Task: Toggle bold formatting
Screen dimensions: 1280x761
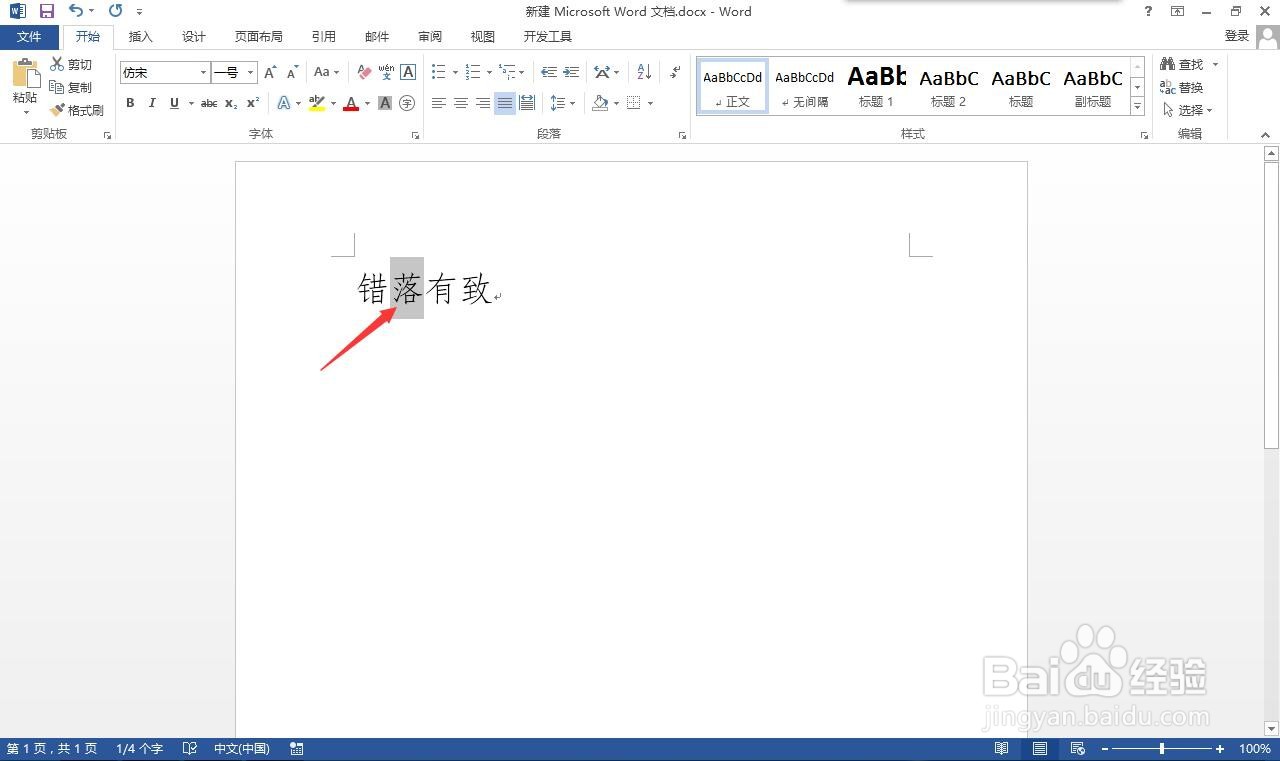Action: tap(130, 103)
